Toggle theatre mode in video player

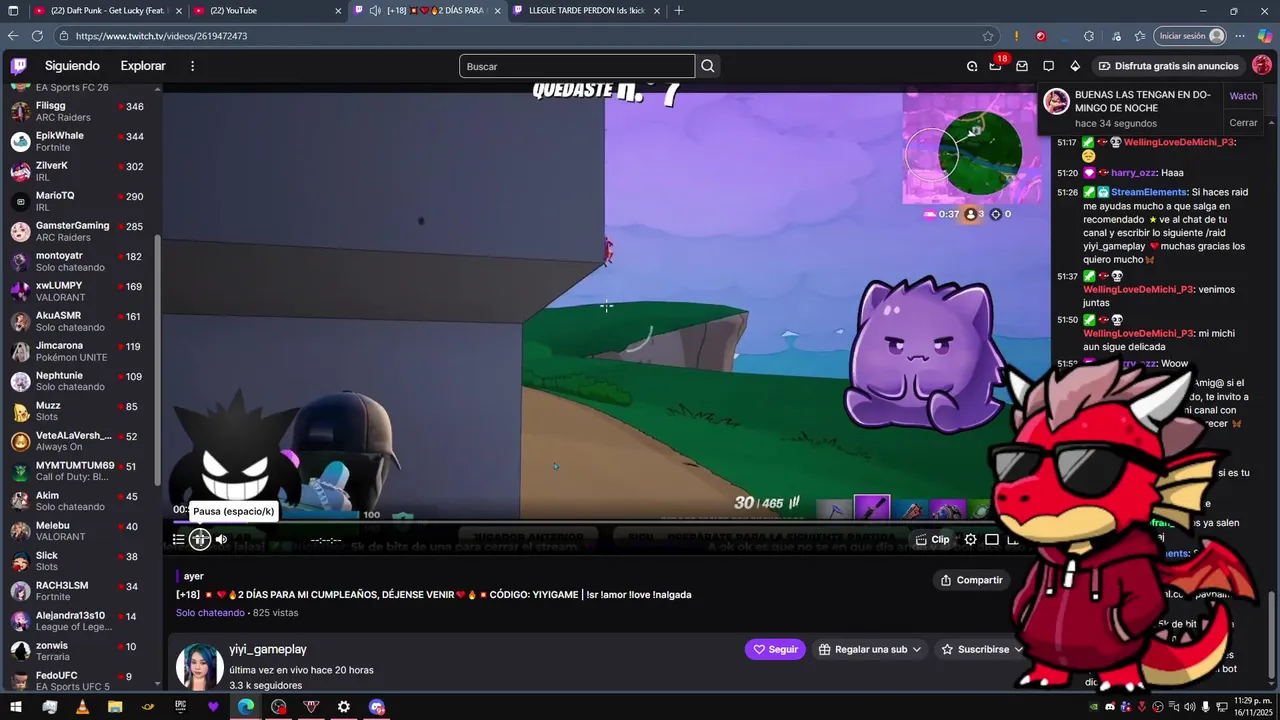click(x=992, y=539)
